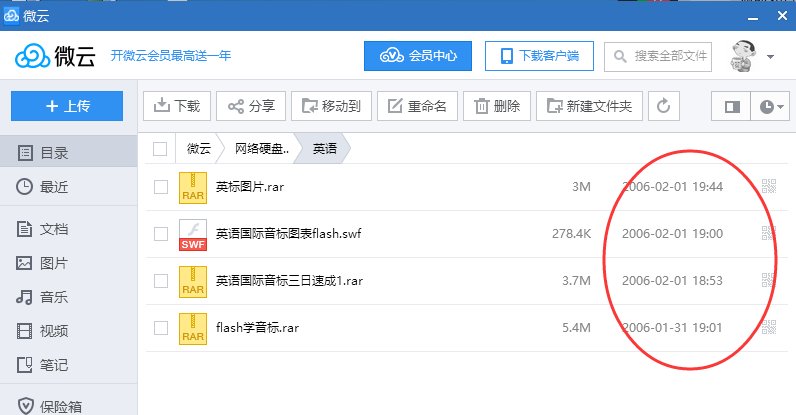796x415 pixels.
Task: Select 最近 recent in the sidebar
Action: [x=69, y=187]
